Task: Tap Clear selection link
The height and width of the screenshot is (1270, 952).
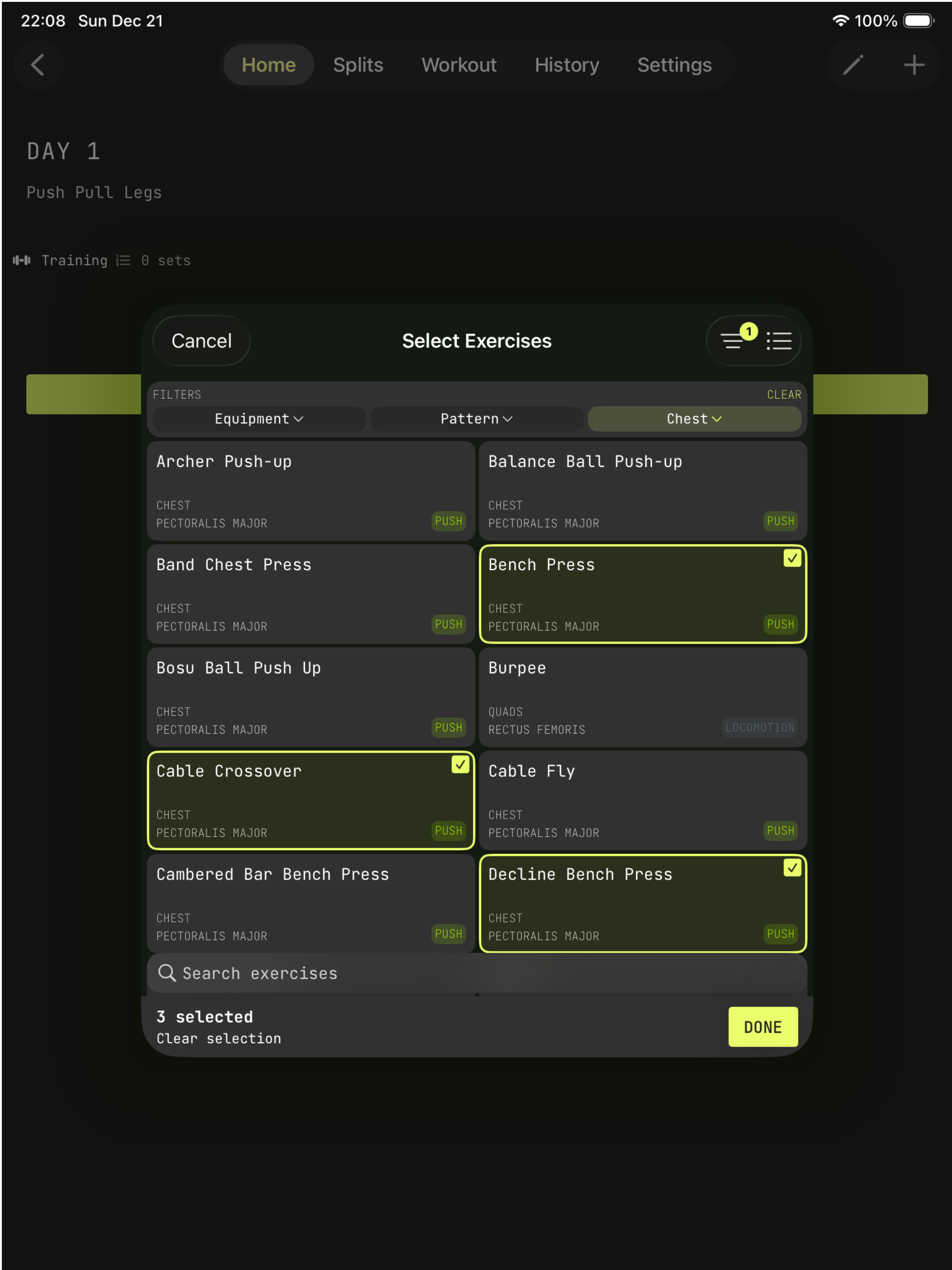Action: point(219,1039)
